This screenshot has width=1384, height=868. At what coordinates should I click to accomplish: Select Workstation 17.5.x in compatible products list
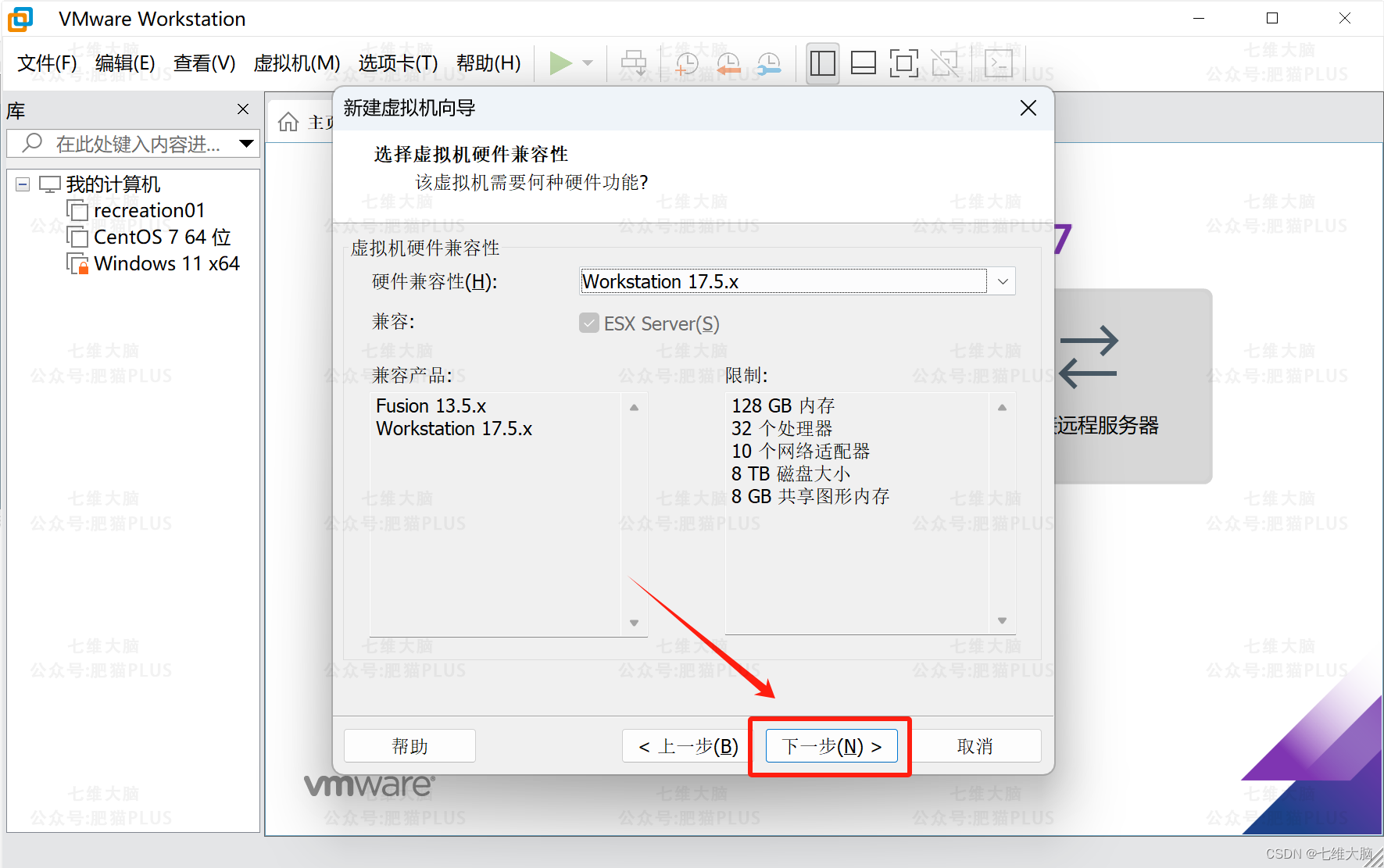(454, 429)
